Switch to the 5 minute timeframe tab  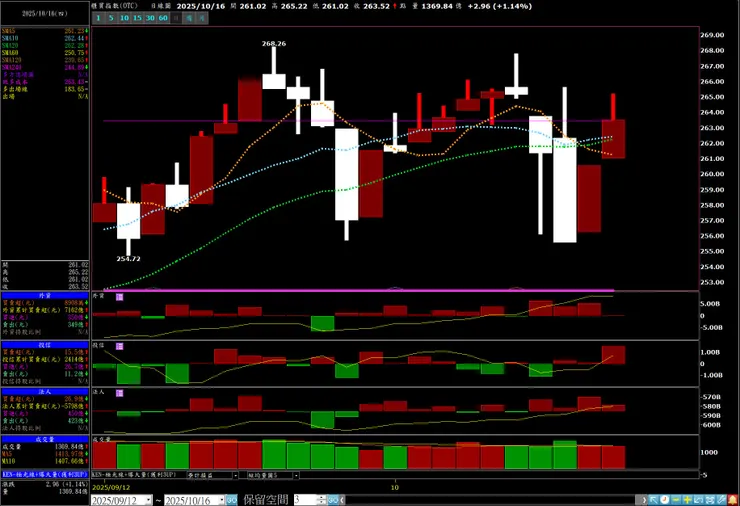[111, 18]
